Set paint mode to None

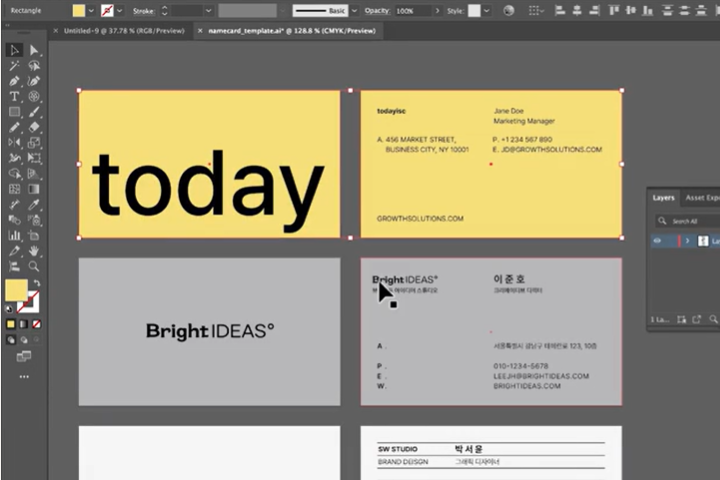click(37, 324)
